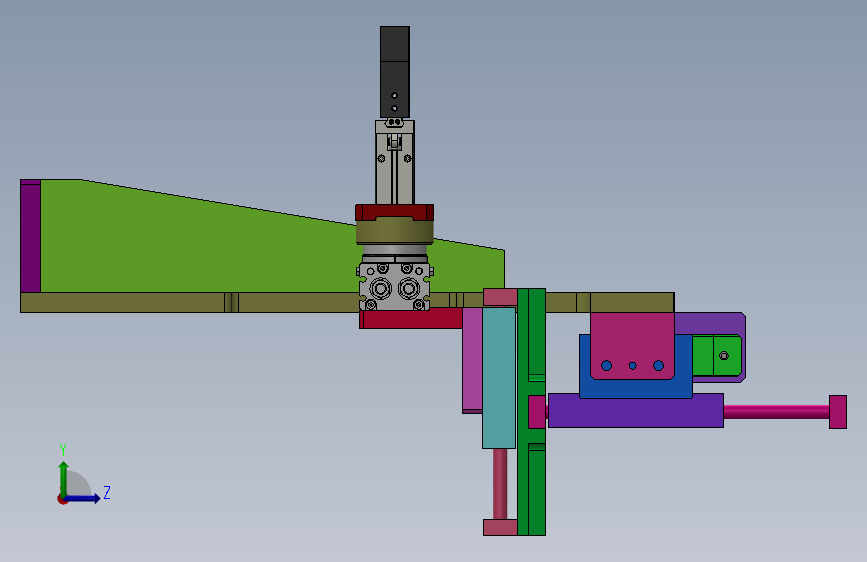This screenshot has width=867, height=562.
Task: Pick the long violet horizontal cylinder body
Action: pos(636,410)
